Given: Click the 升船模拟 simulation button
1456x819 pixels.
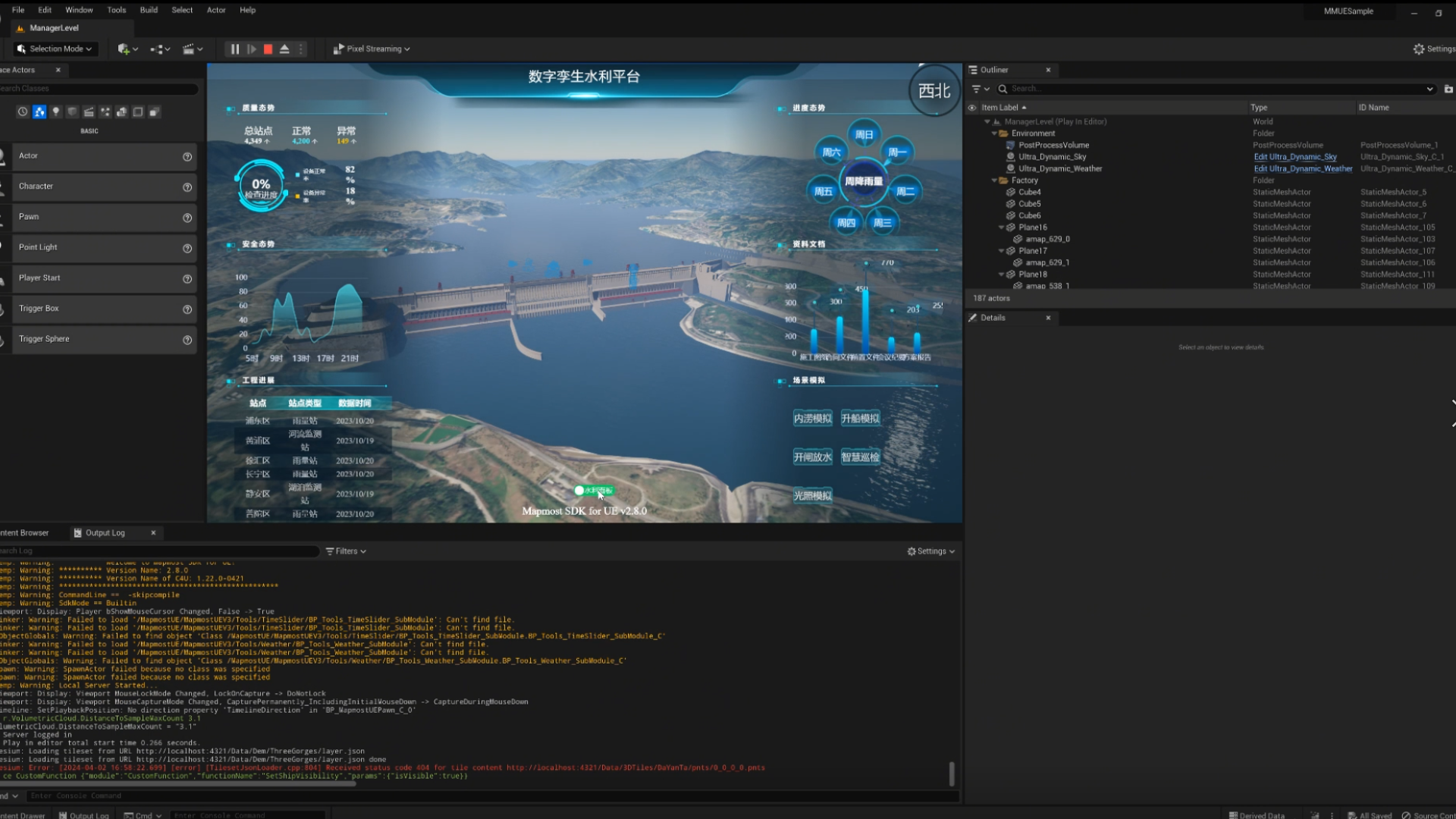Looking at the screenshot, I should (861, 419).
